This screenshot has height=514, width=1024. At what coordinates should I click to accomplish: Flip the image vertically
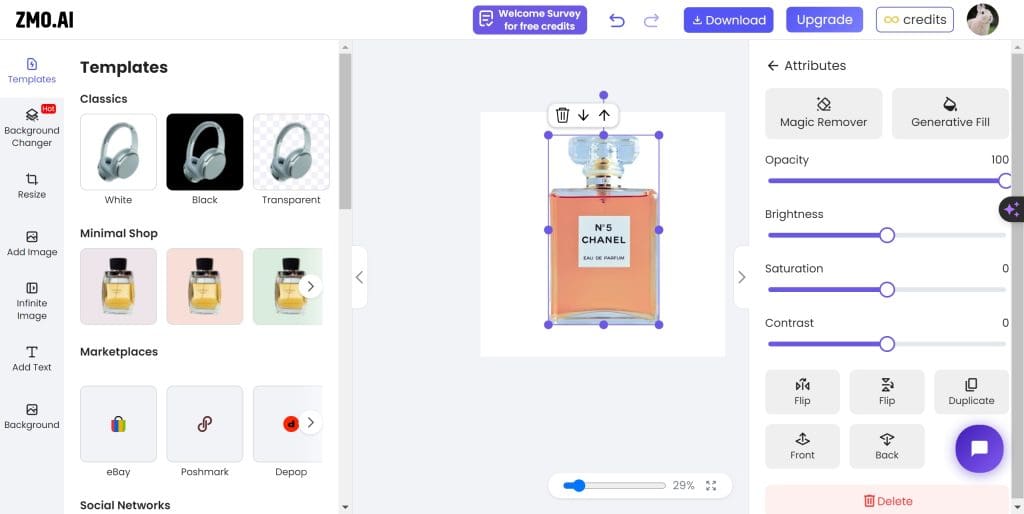[887, 392]
